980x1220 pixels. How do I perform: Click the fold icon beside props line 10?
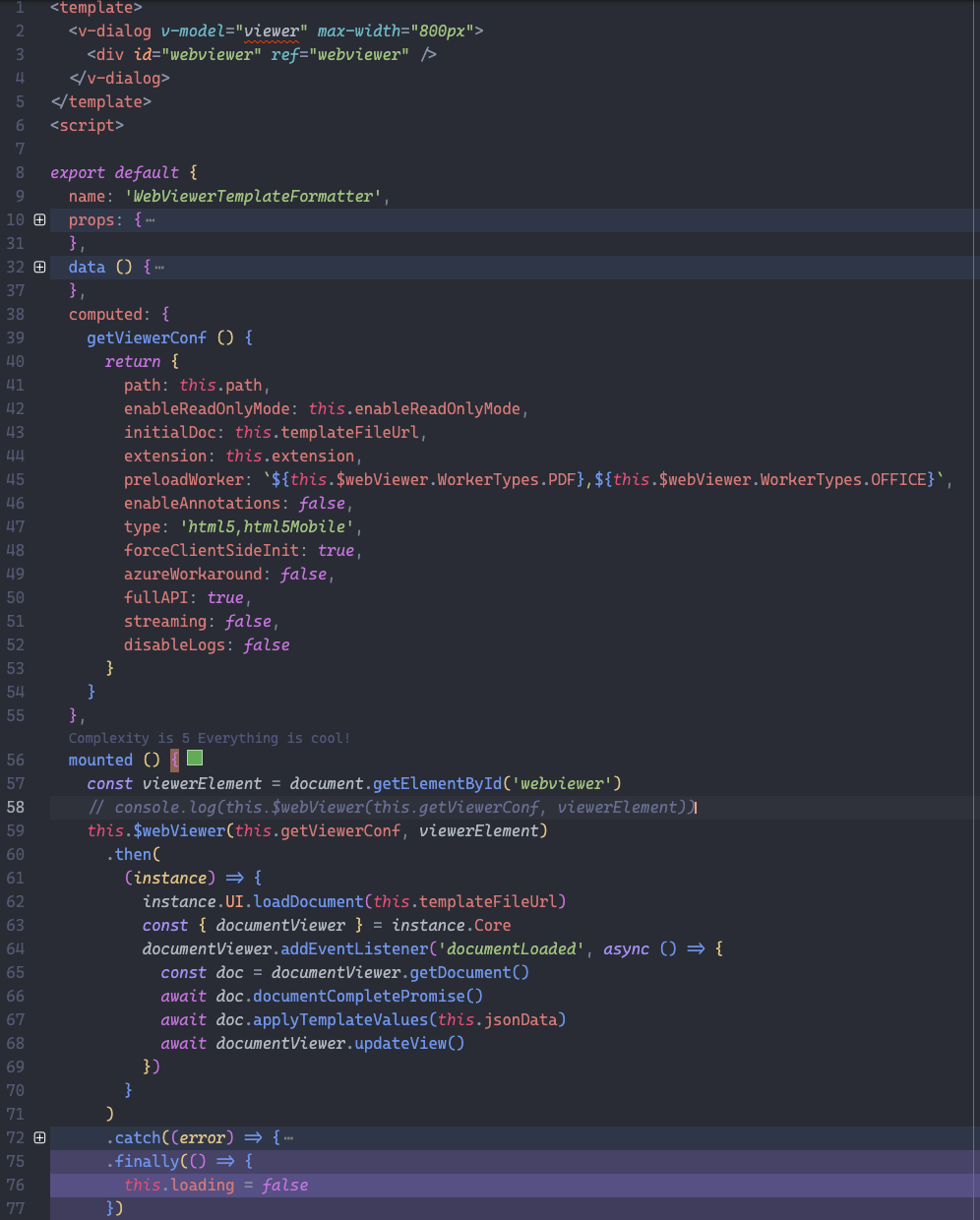[x=38, y=219]
